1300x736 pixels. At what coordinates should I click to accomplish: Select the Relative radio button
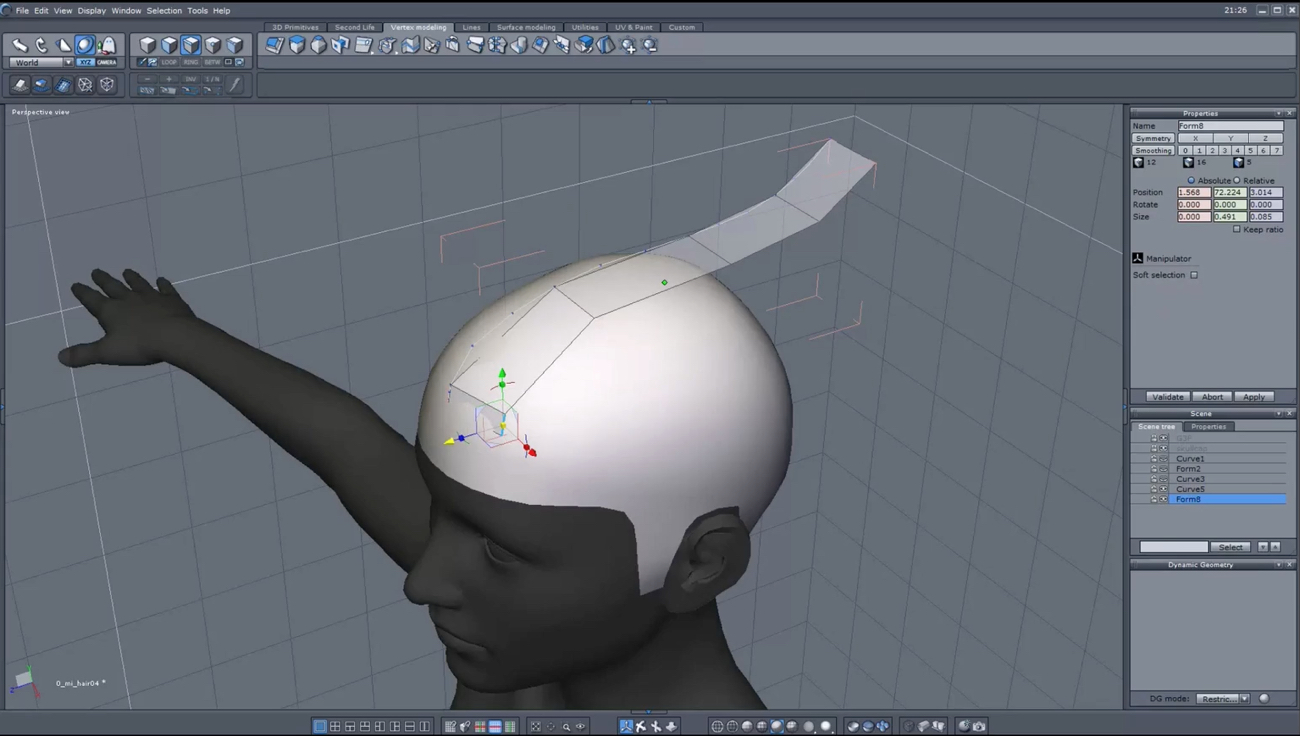click(1236, 181)
